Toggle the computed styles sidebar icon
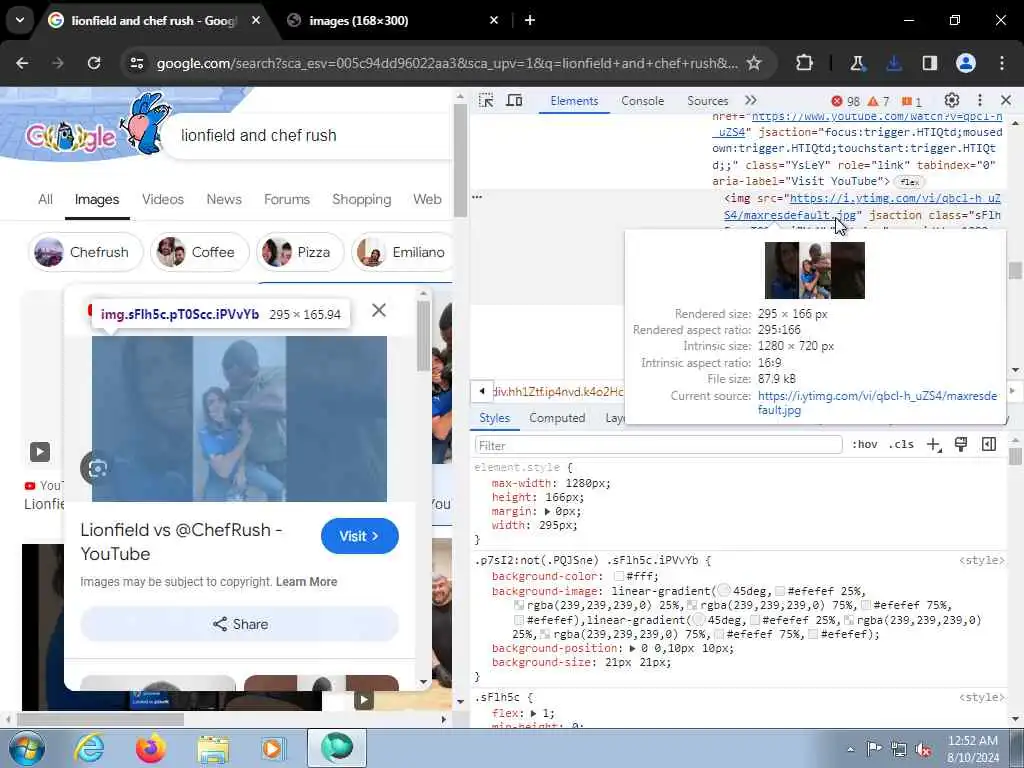The height and width of the screenshot is (768, 1024). tap(989, 445)
